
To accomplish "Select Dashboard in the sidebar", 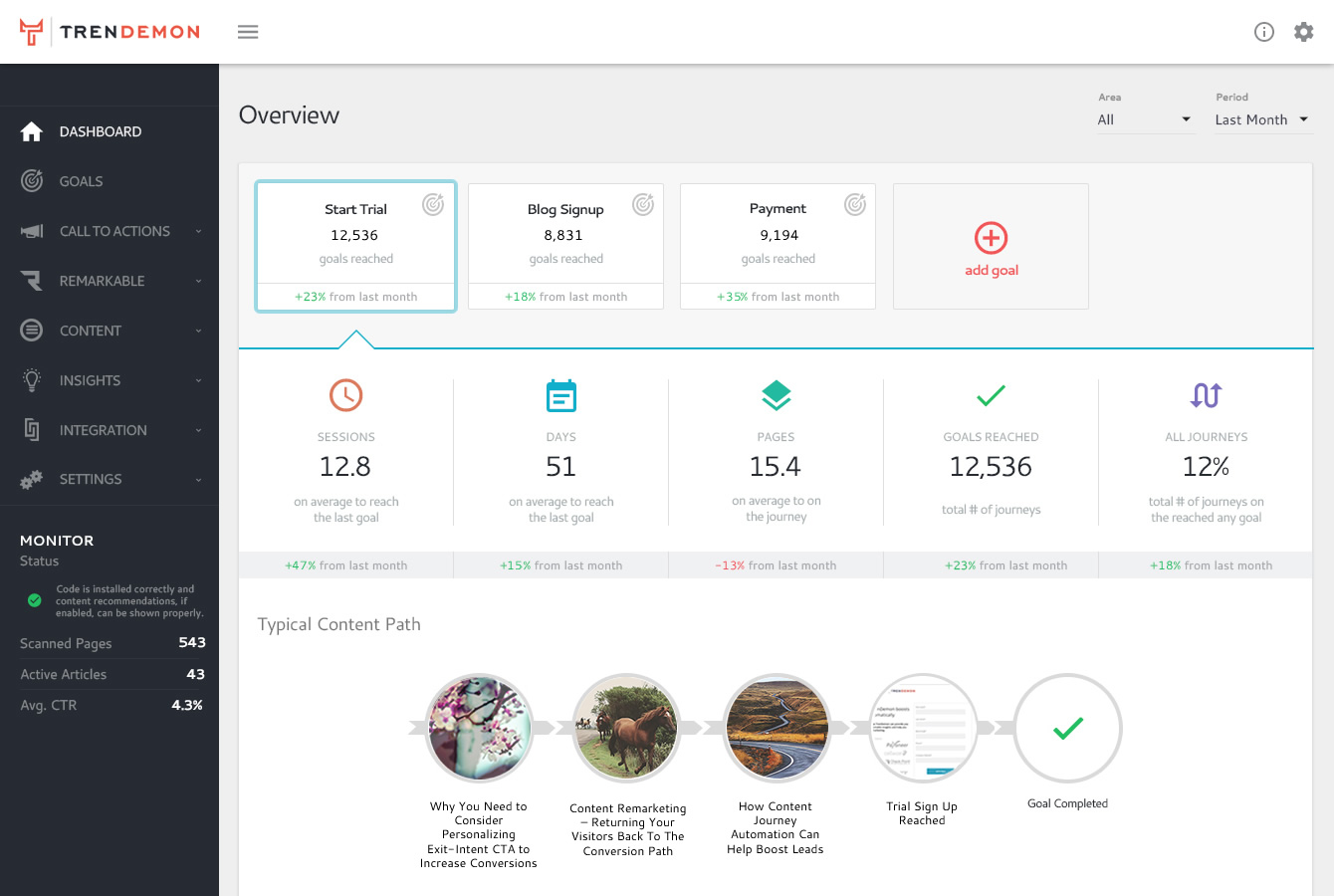I will click(100, 131).
